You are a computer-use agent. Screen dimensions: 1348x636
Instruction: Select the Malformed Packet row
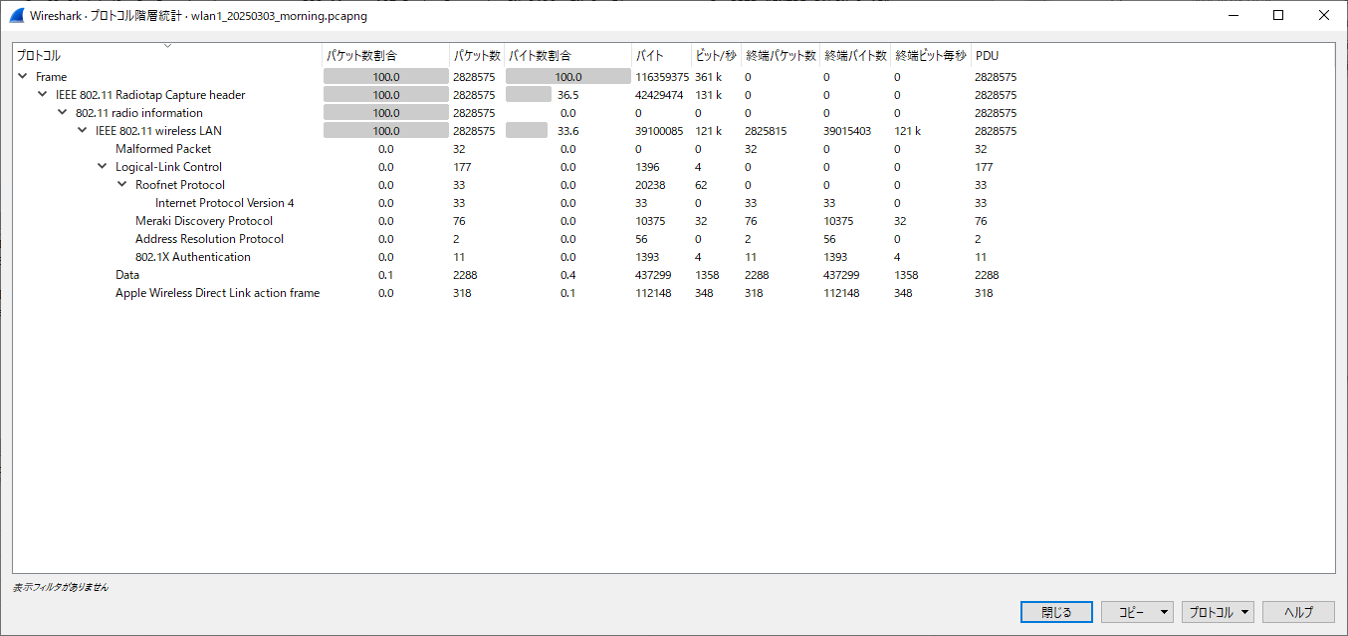(674, 149)
